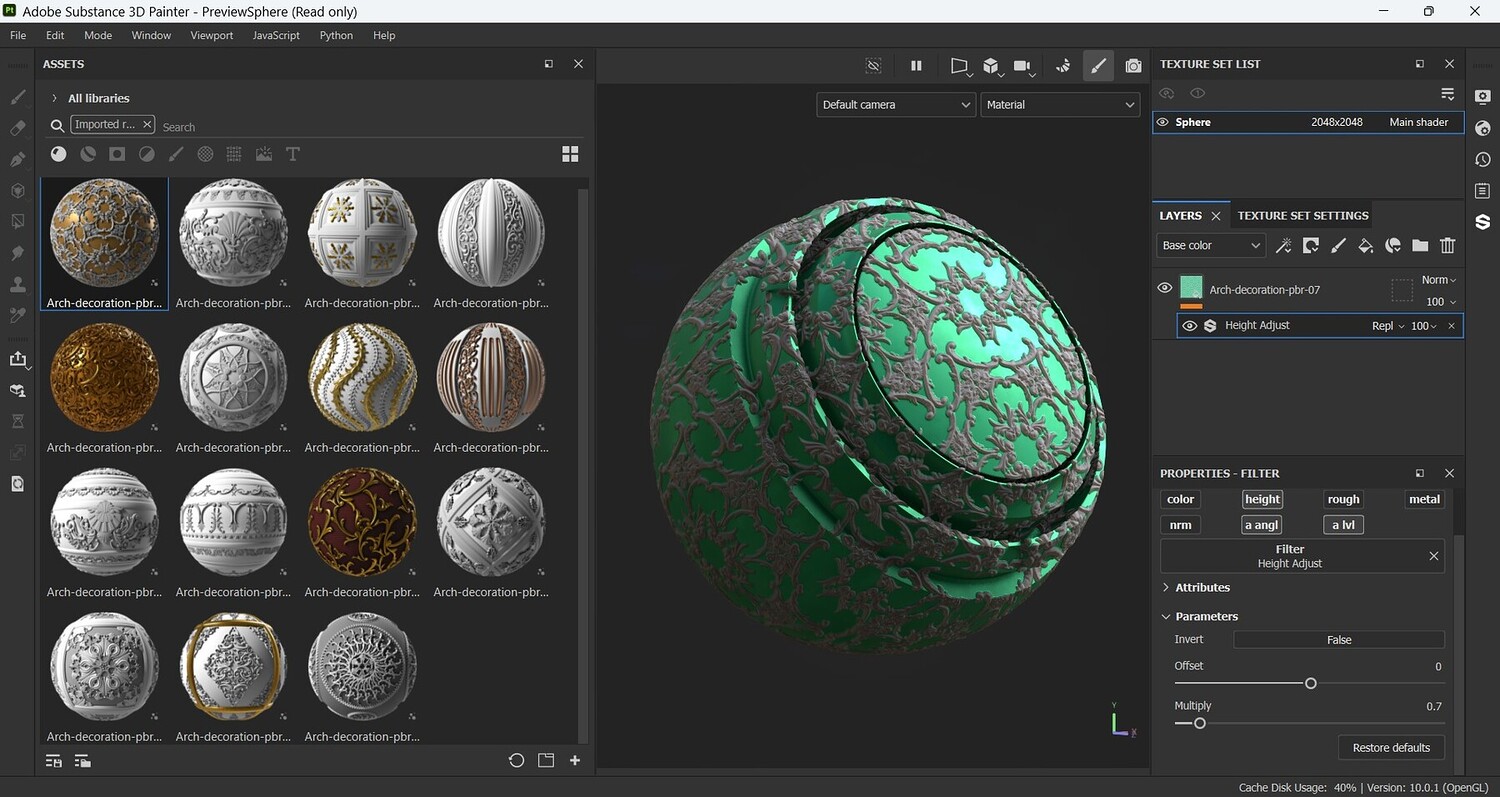
Task: Switch to the Texture Set Settings tab
Action: [1303, 215]
